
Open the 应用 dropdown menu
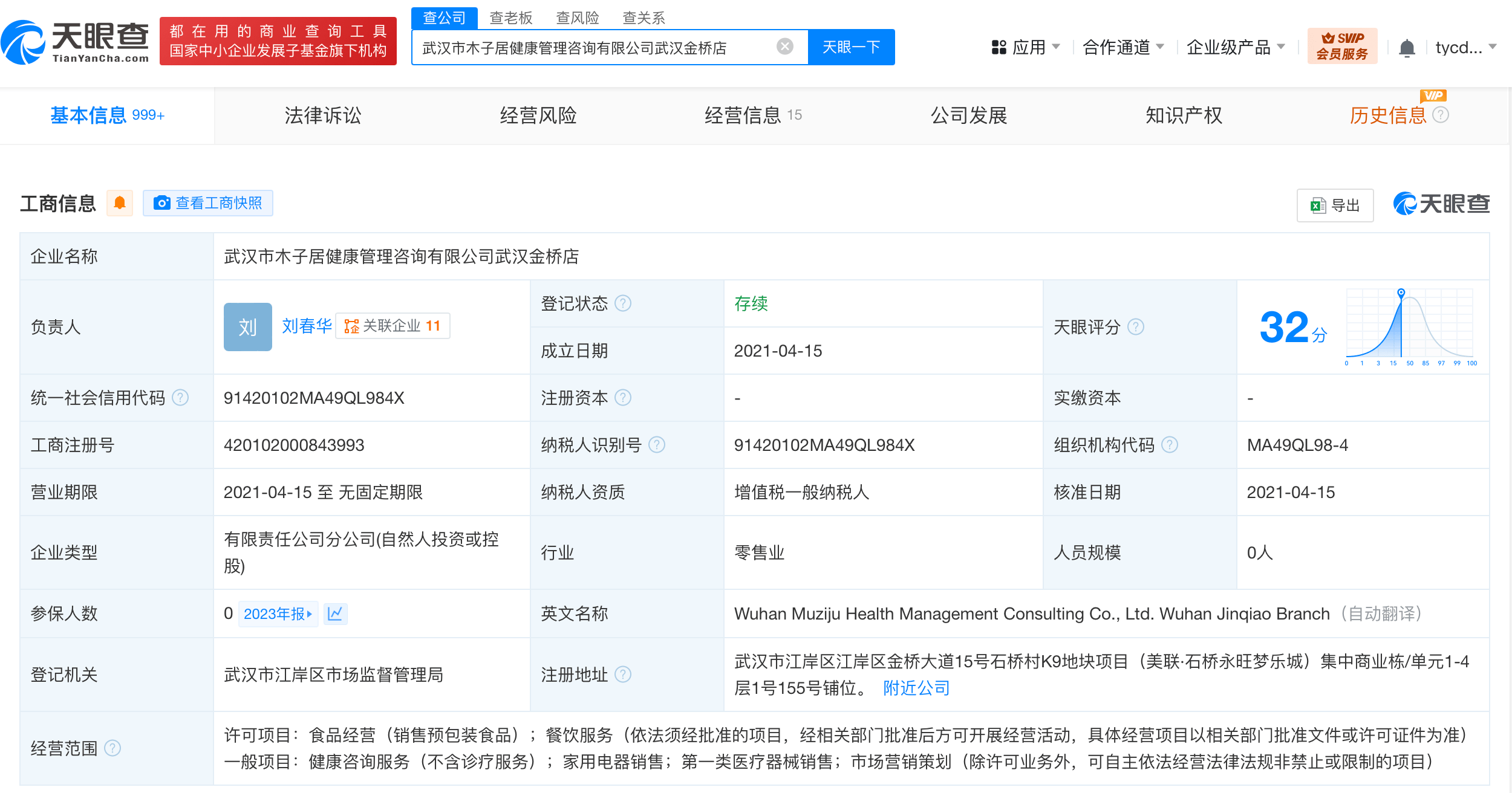[1028, 47]
